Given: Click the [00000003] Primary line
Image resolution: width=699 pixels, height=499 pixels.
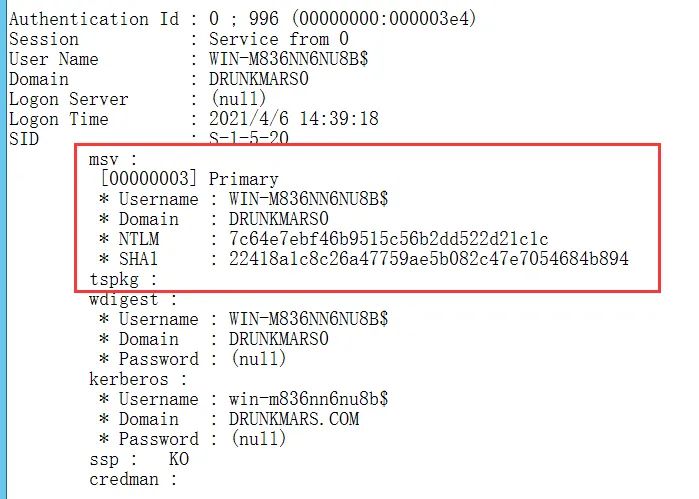Looking at the screenshot, I should coord(189,179).
